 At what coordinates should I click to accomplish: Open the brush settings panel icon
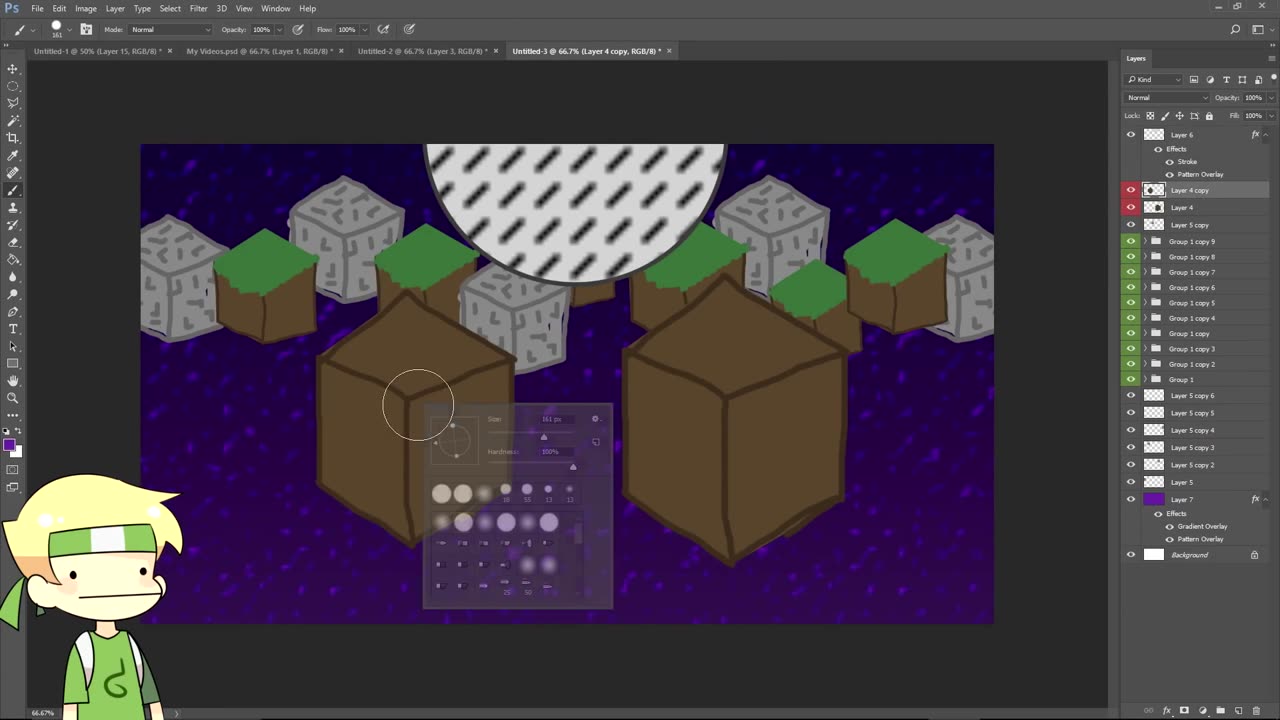(86, 30)
